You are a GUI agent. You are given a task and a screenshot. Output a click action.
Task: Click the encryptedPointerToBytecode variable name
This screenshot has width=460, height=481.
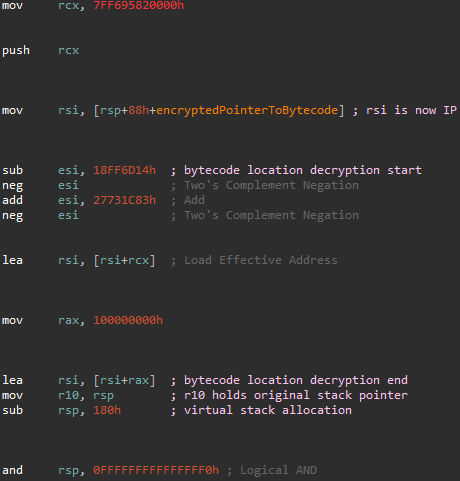click(x=247, y=110)
